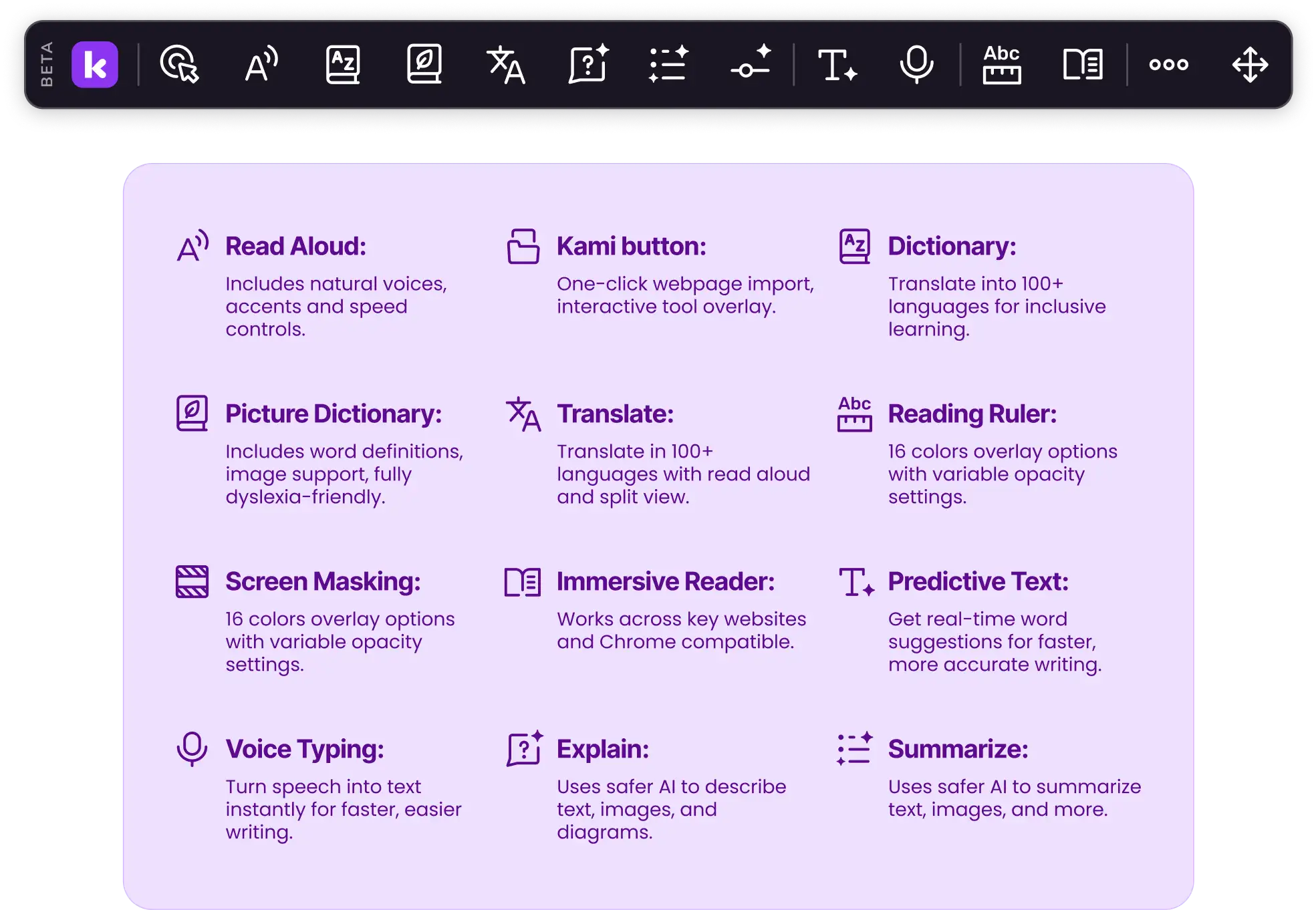Select the 'Dictionary:' heading

pyautogui.click(x=952, y=246)
